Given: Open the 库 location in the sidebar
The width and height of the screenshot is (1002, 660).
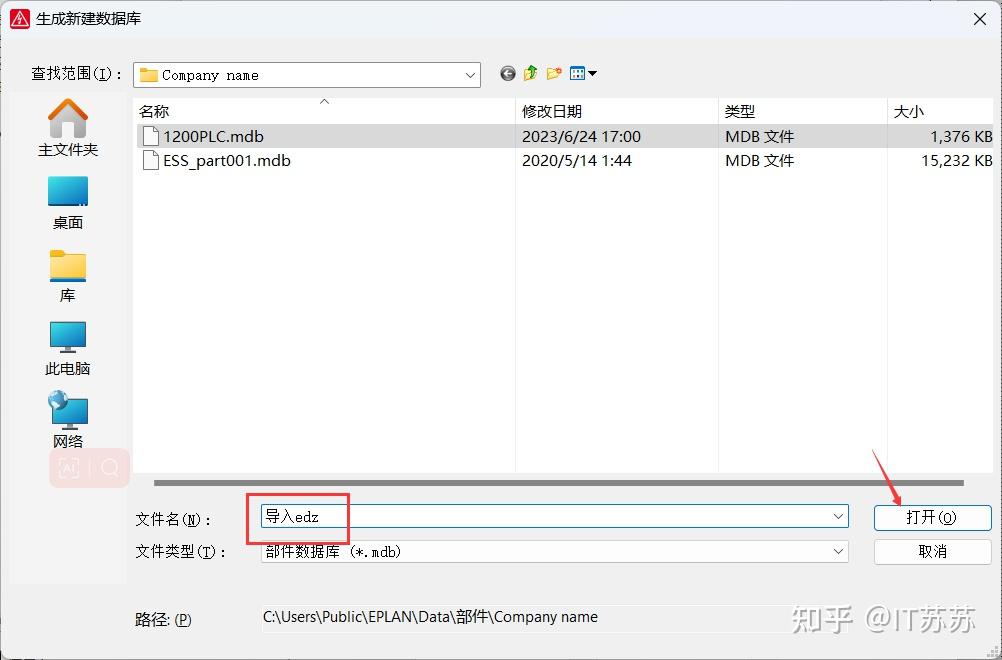Looking at the screenshot, I should (67, 273).
